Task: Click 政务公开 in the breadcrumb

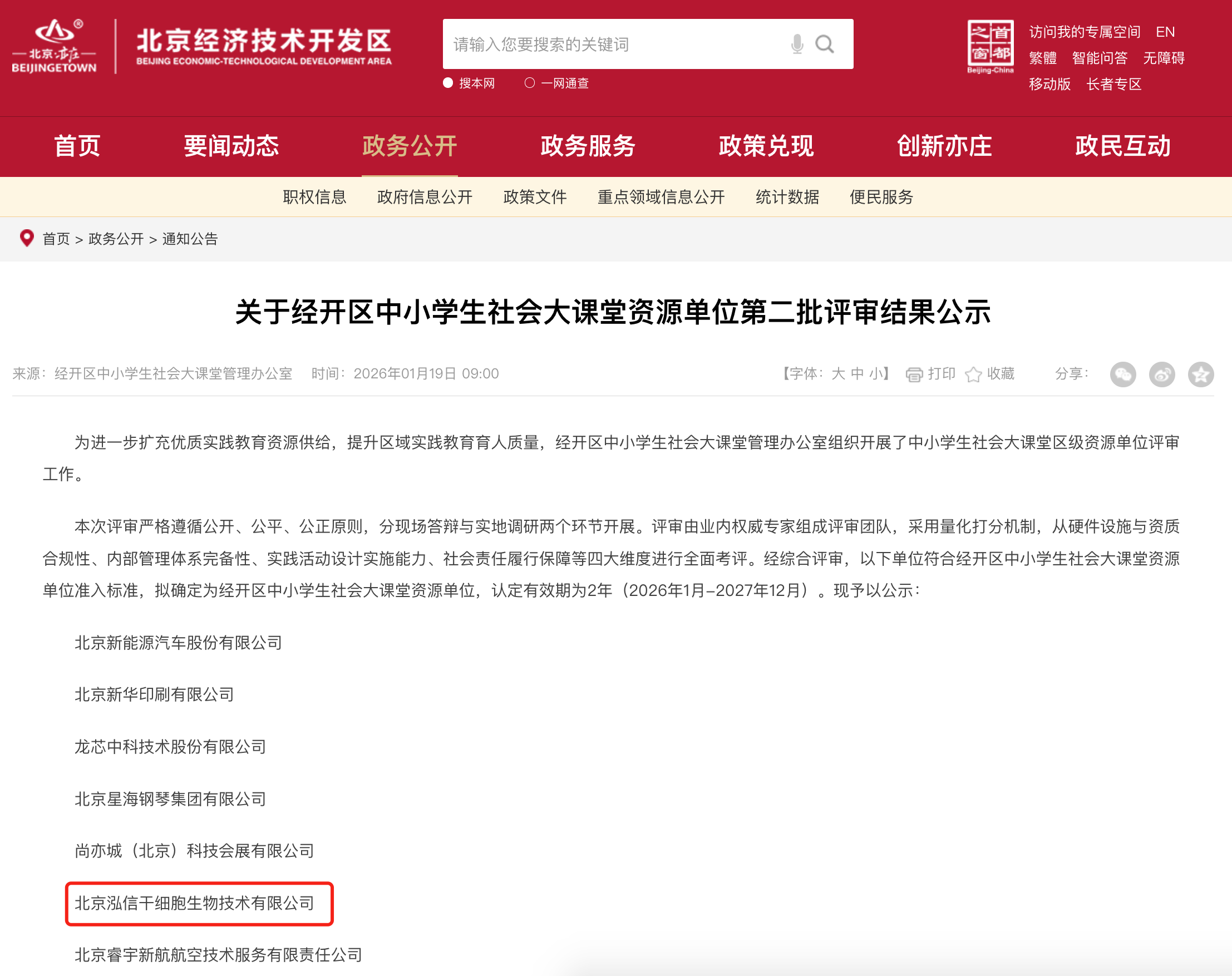Action: click(x=116, y=239)
